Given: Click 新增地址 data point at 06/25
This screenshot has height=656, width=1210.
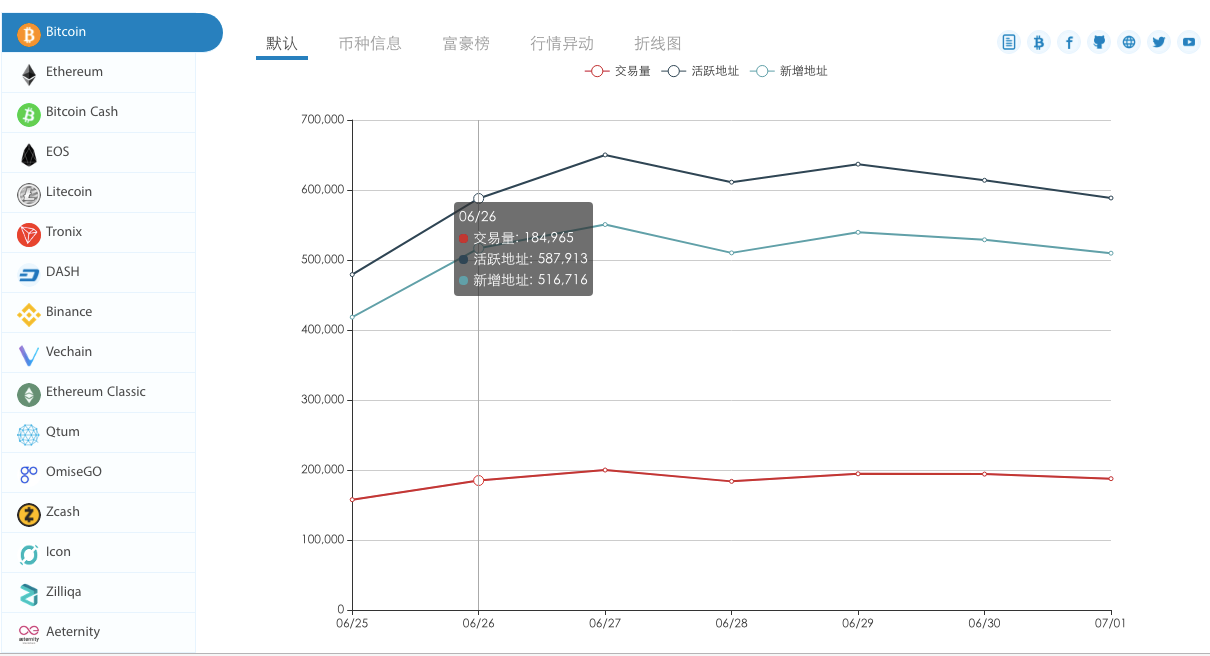Looking at the screenshot, I should pyautogui.click(x=352, y=317).
